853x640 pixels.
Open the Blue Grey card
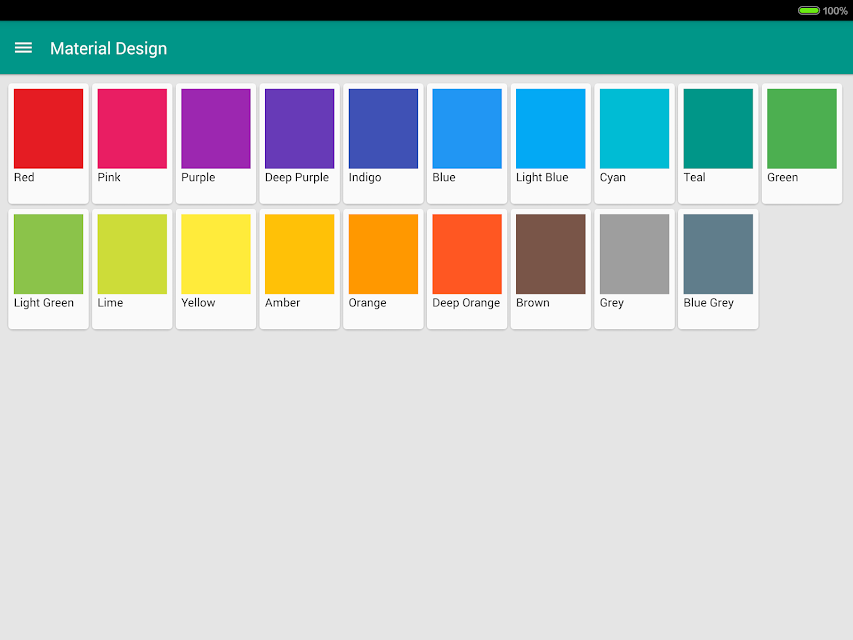(x=719, y=269)
